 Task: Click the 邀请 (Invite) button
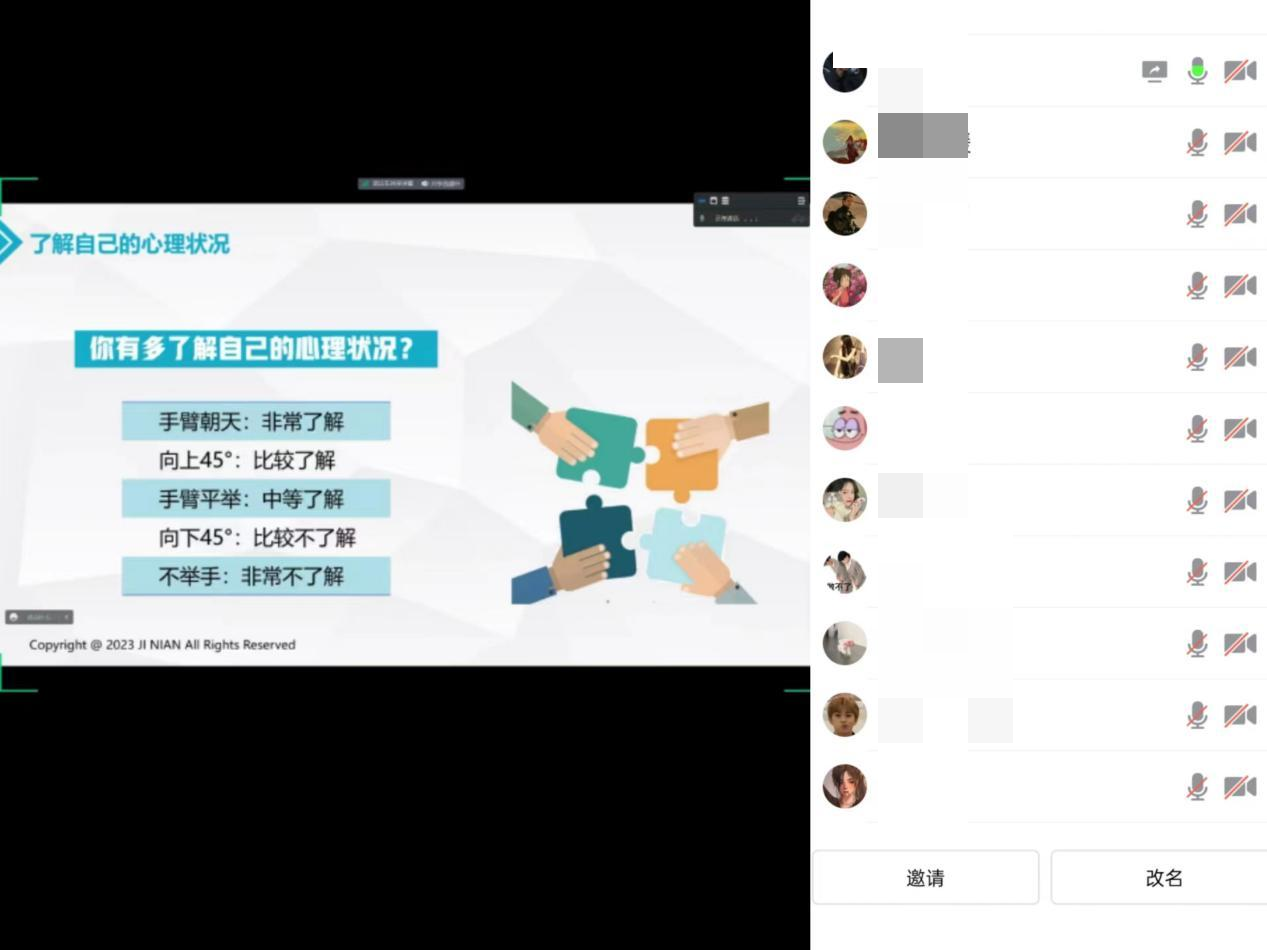point(925,878)
